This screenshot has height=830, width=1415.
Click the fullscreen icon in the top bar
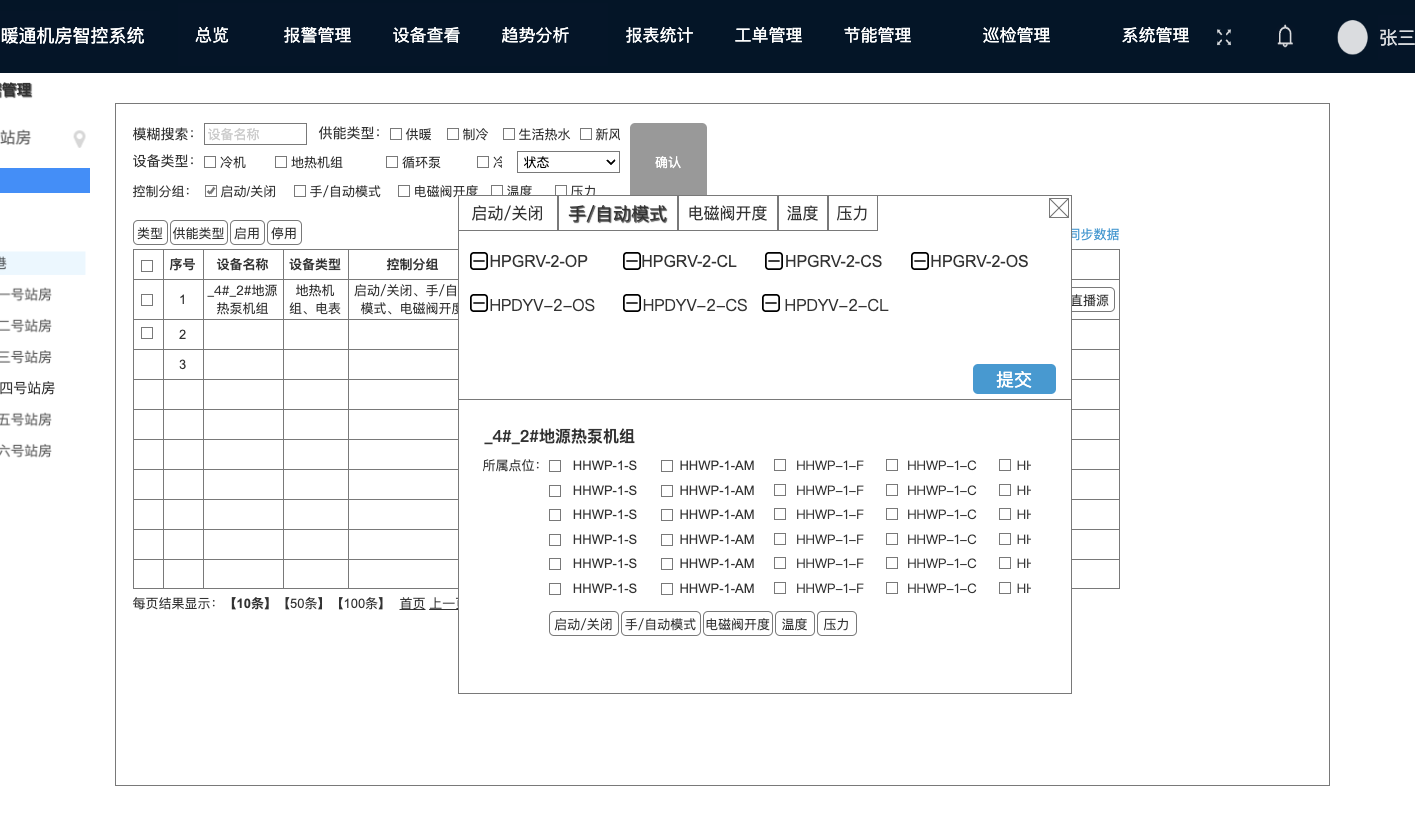click(x=1223, y=37)
